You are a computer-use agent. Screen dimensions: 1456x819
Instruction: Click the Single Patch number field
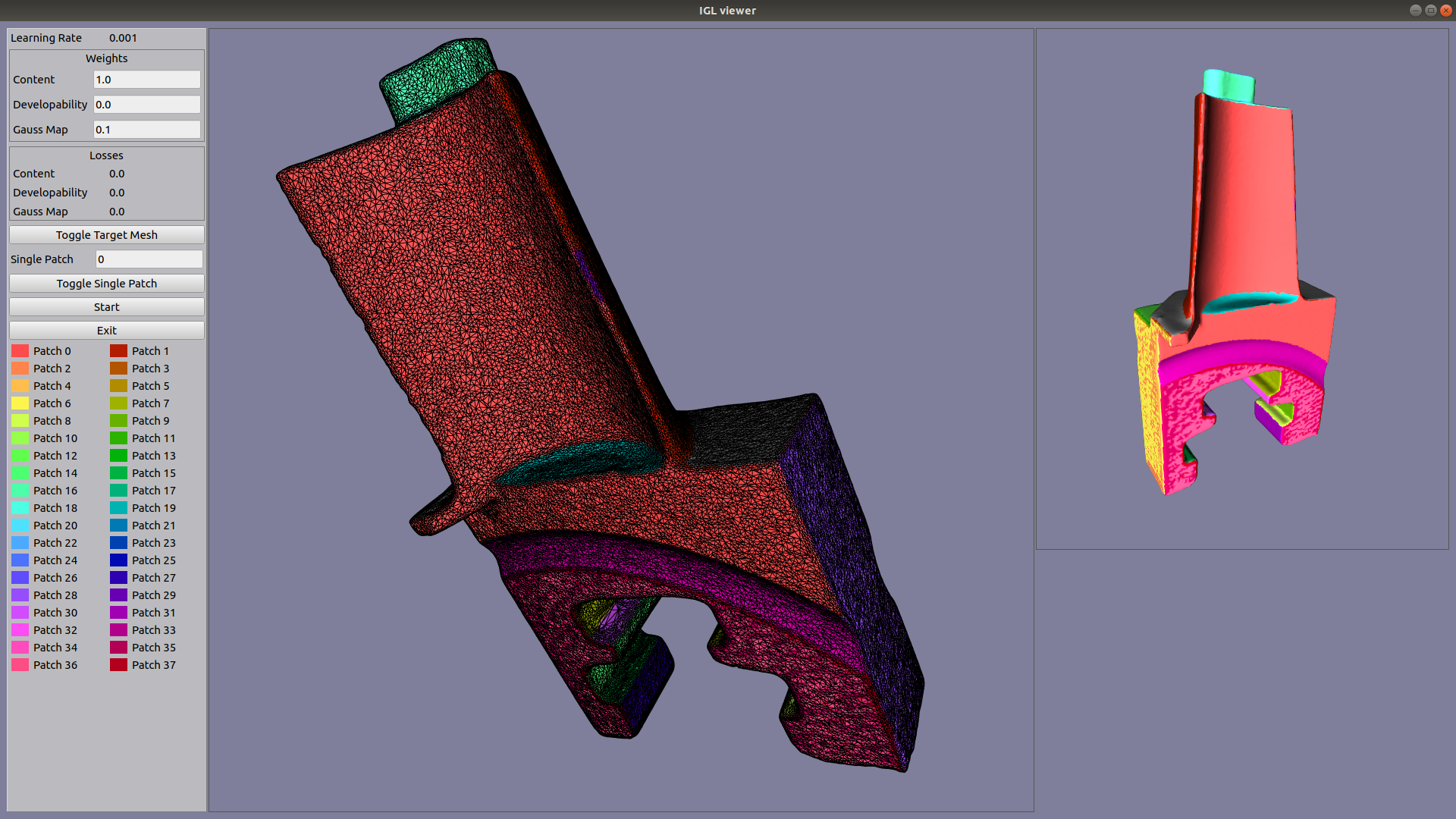[149, 259]
